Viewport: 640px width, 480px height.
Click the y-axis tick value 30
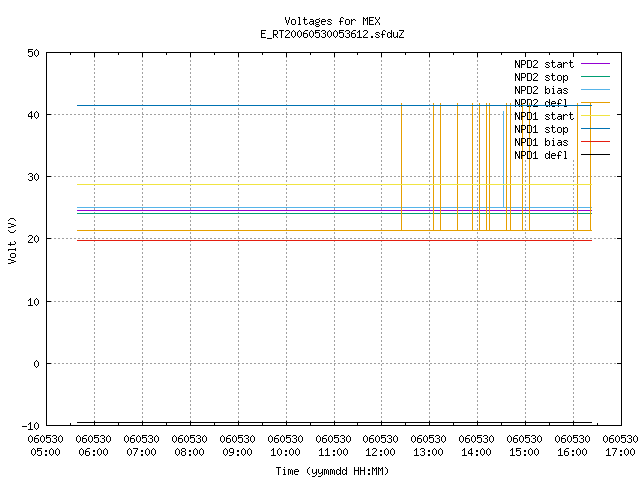click(33, 177)
